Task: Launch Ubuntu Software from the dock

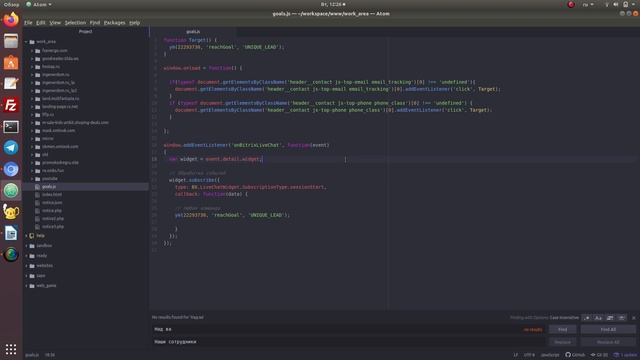Action: tap(11, 62)
